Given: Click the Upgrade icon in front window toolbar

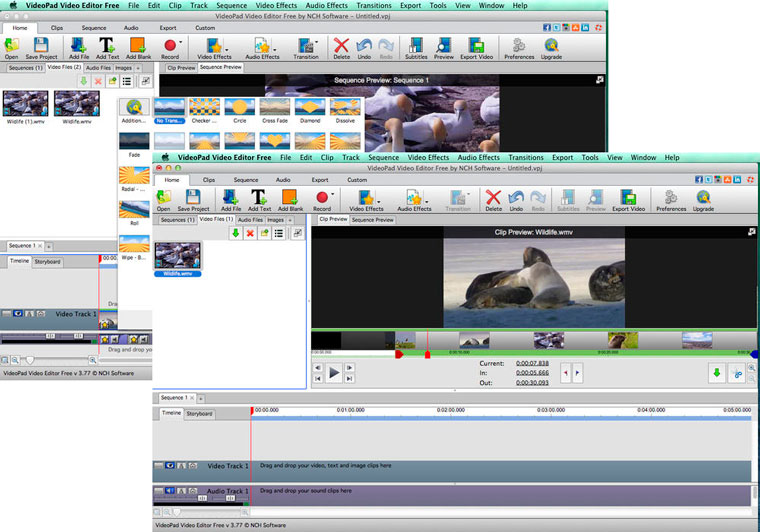Looking at the screenshot, I should tap(703, 201).
